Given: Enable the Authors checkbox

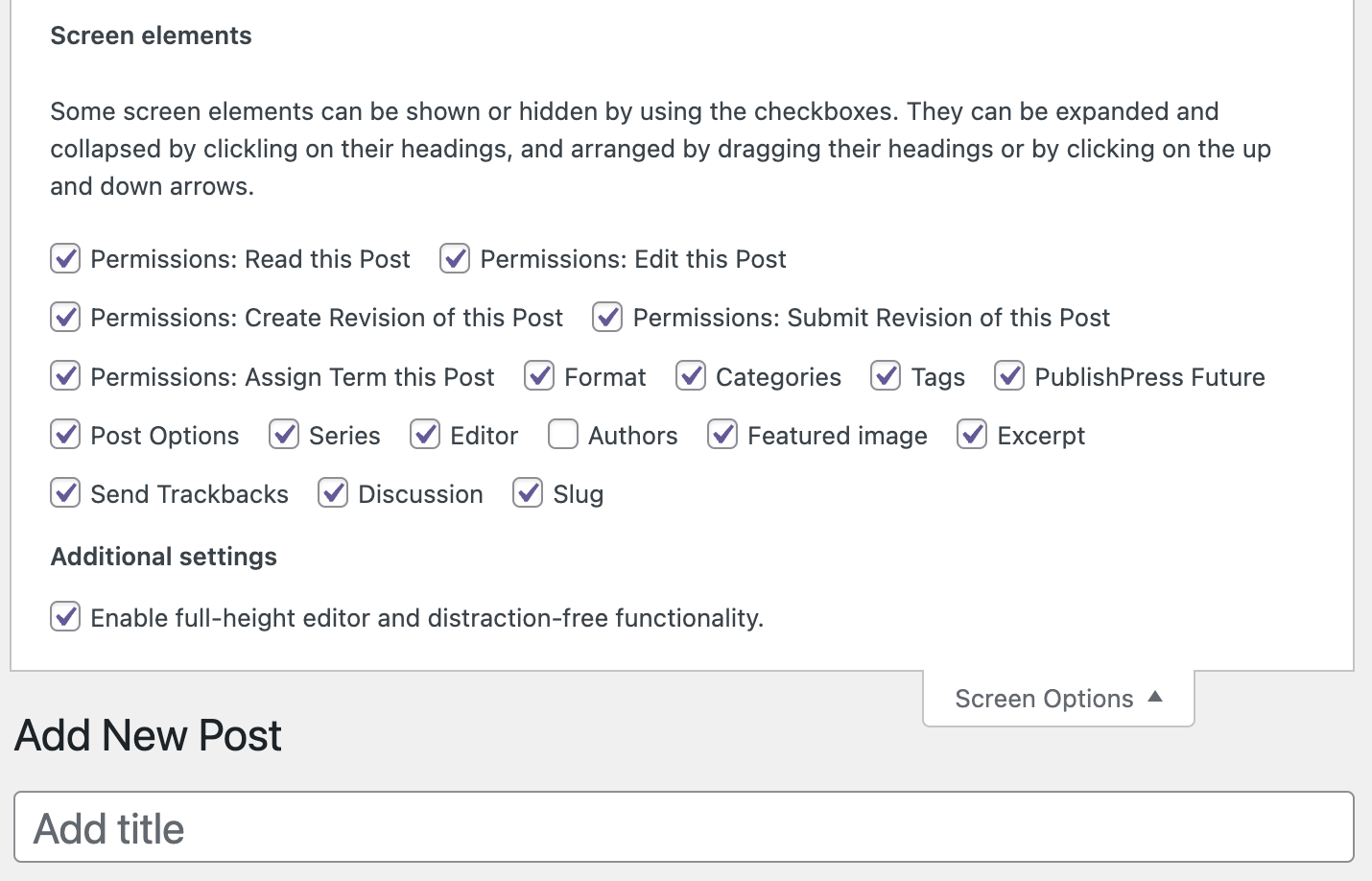Looking at the screenshot, I should point(563,436).
